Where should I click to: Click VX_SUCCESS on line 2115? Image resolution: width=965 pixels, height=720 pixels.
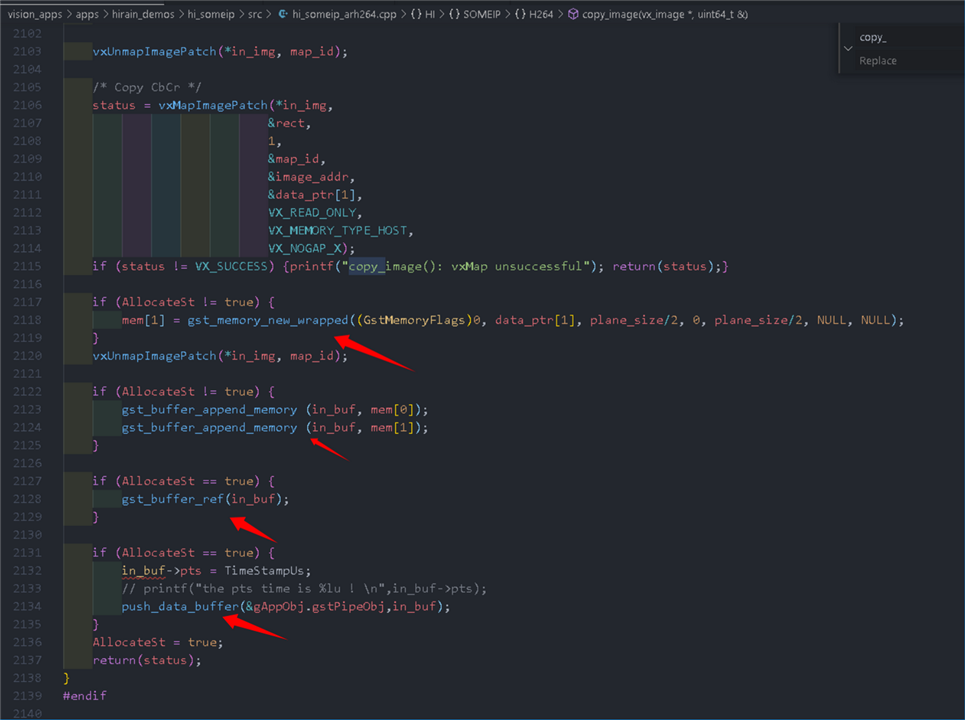(231, 266)
